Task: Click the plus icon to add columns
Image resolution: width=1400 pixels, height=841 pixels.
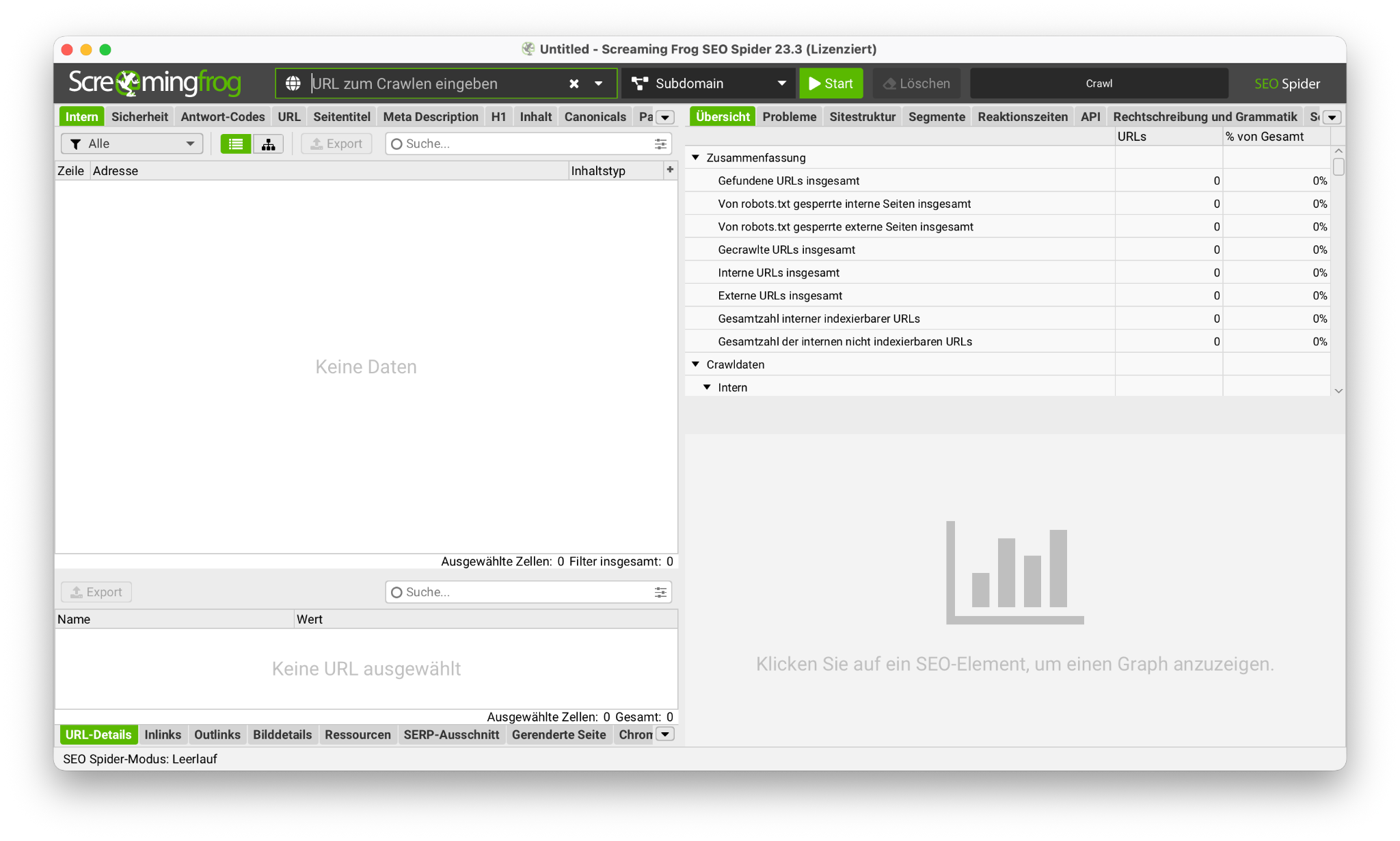Action: click(670, 170)
